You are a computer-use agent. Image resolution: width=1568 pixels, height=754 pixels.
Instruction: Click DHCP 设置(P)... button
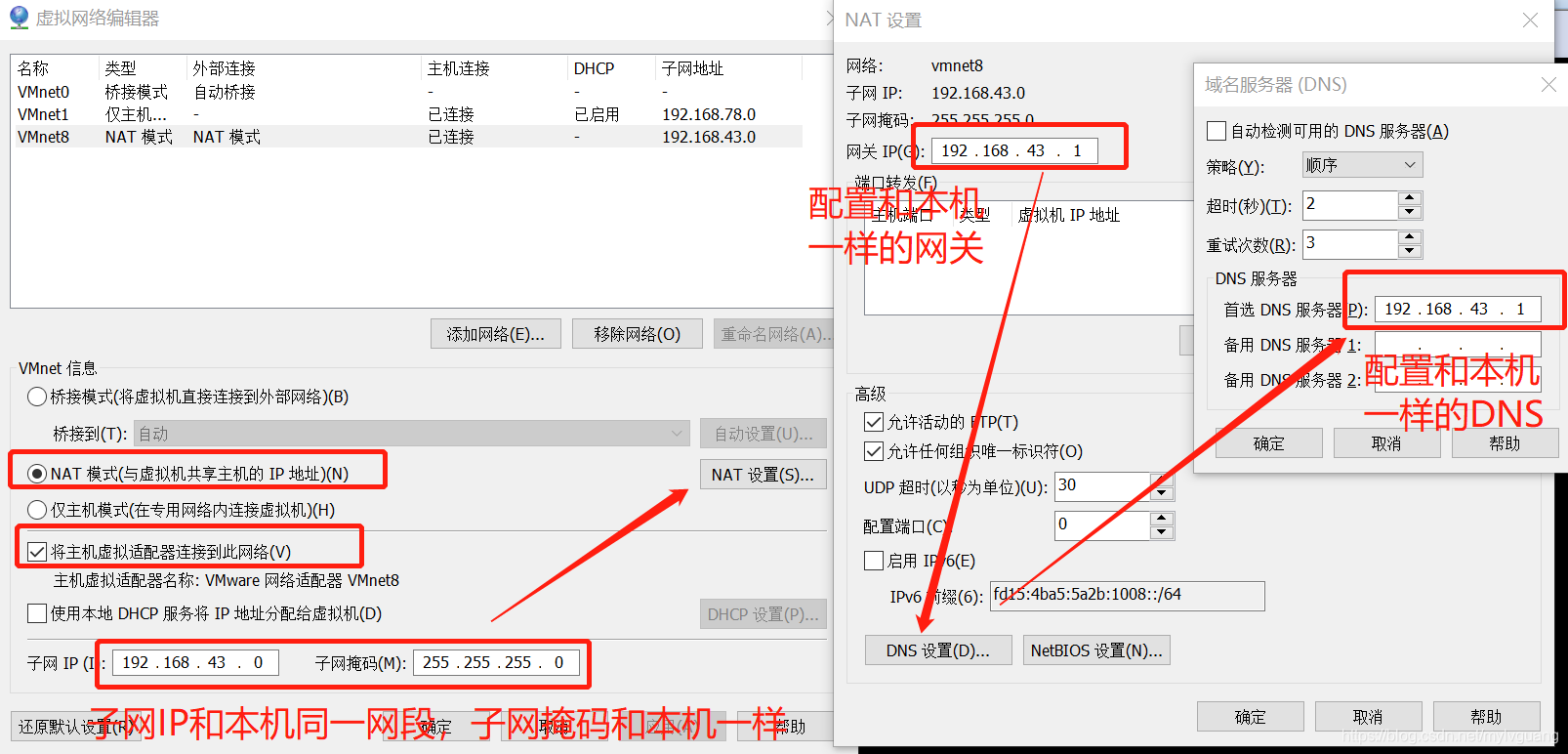tap(763, 614)
